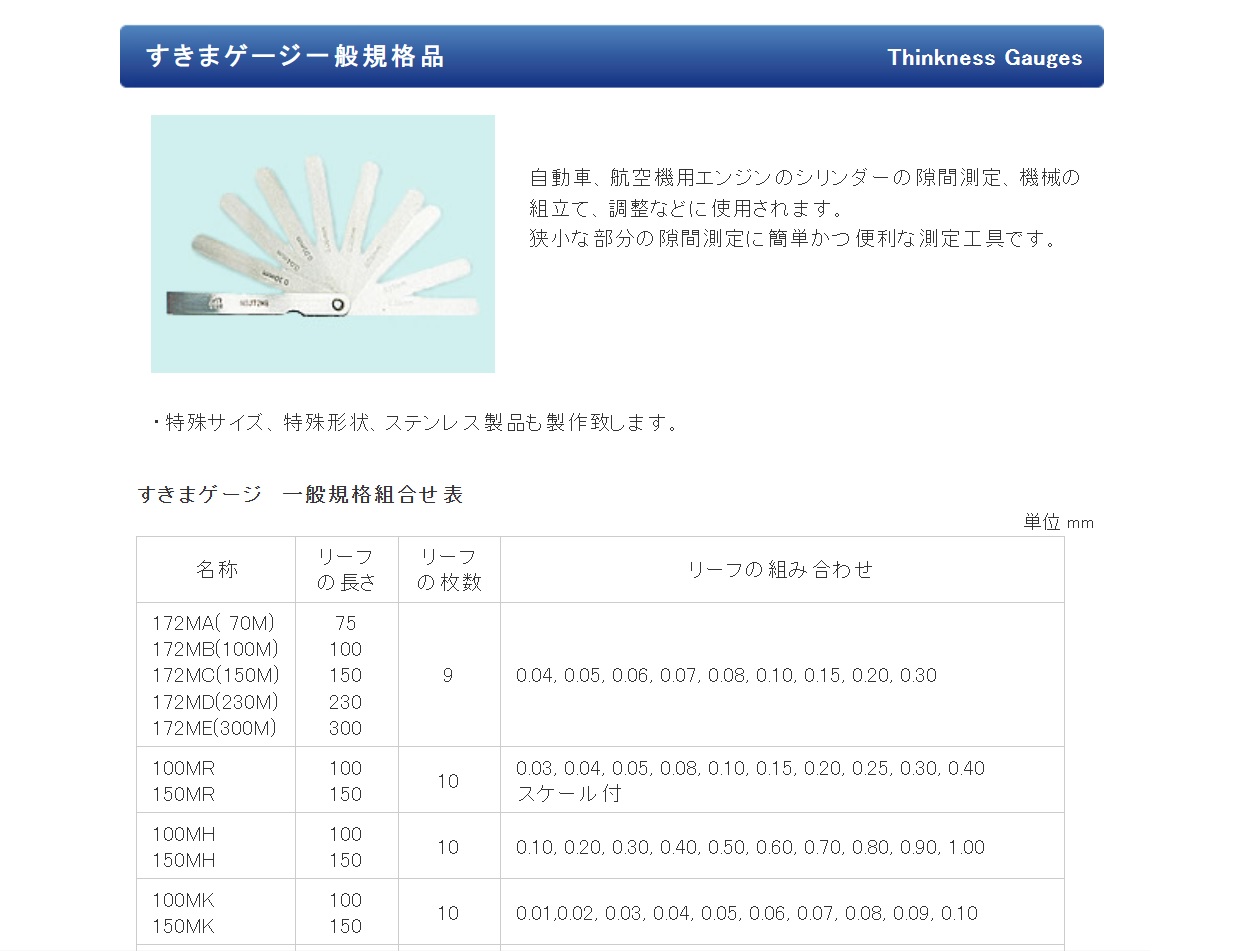The height and width of the screenshot is (951, 1243).
Task: Click leaf count '10' in the 100MH row
Action: click(448, 847)
